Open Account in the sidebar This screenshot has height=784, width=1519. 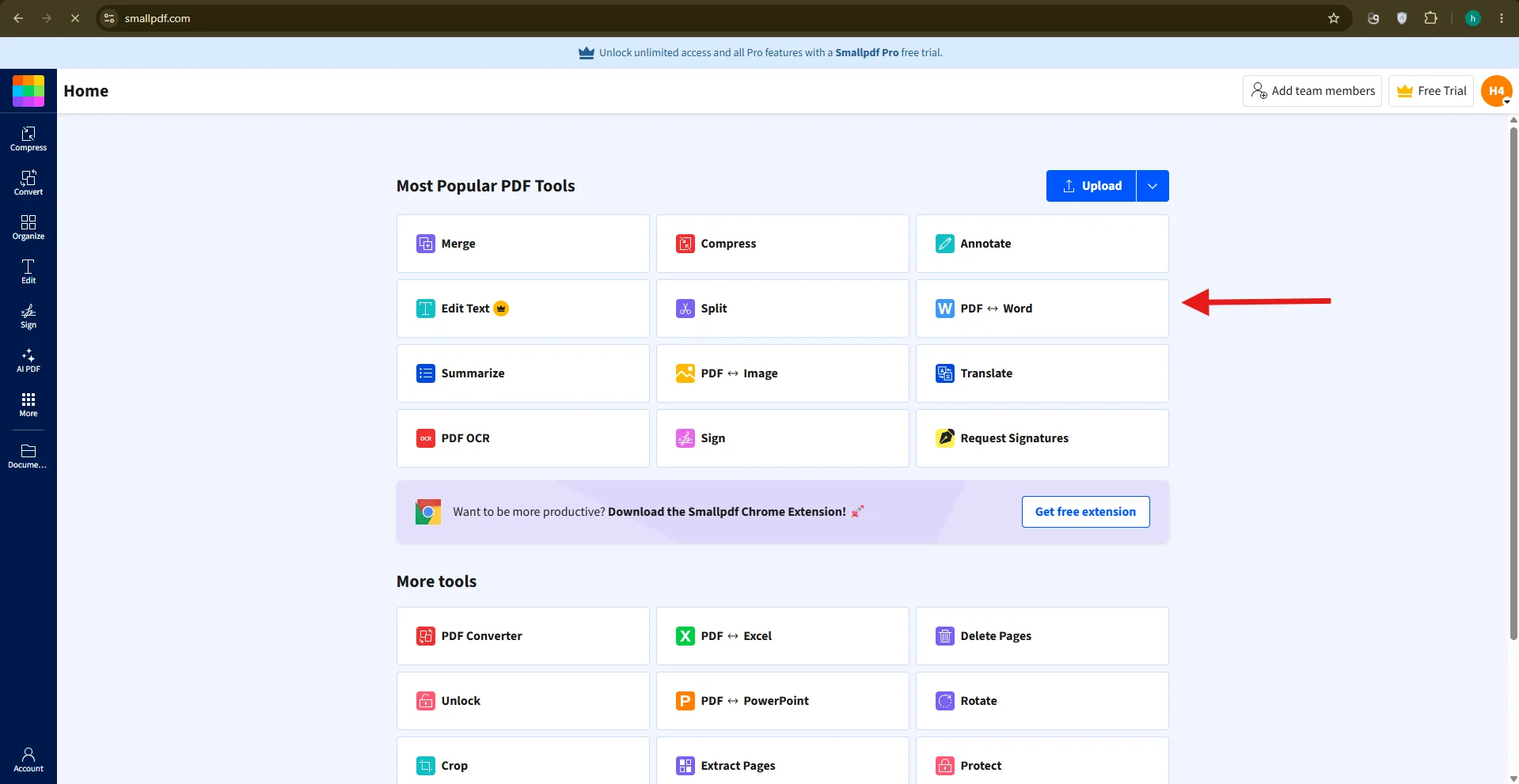coord(28,759)
